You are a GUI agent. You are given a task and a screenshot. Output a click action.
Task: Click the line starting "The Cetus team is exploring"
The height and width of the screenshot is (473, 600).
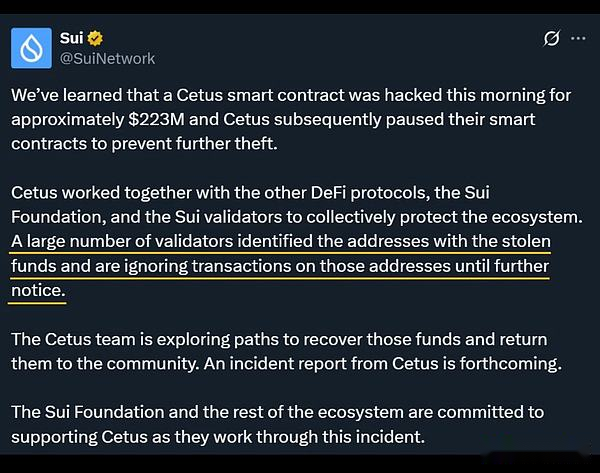(x=279, y=339)
